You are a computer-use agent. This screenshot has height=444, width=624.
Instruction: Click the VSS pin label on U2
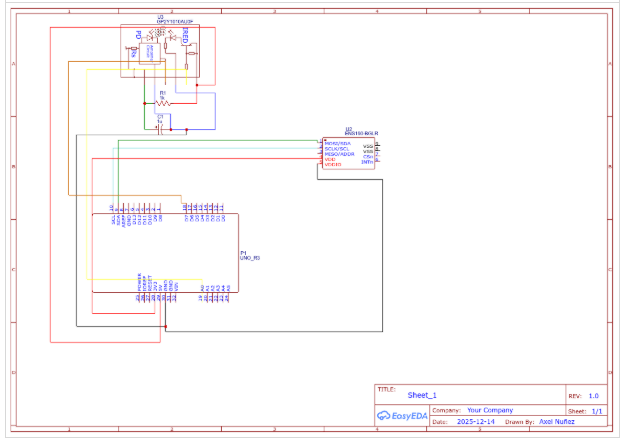[367, 147]
